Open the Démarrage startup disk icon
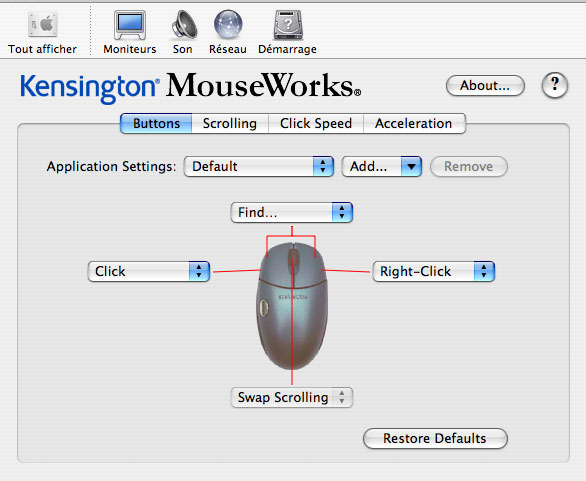This screenshot has height=481, width=586. [x=287, y=33]
